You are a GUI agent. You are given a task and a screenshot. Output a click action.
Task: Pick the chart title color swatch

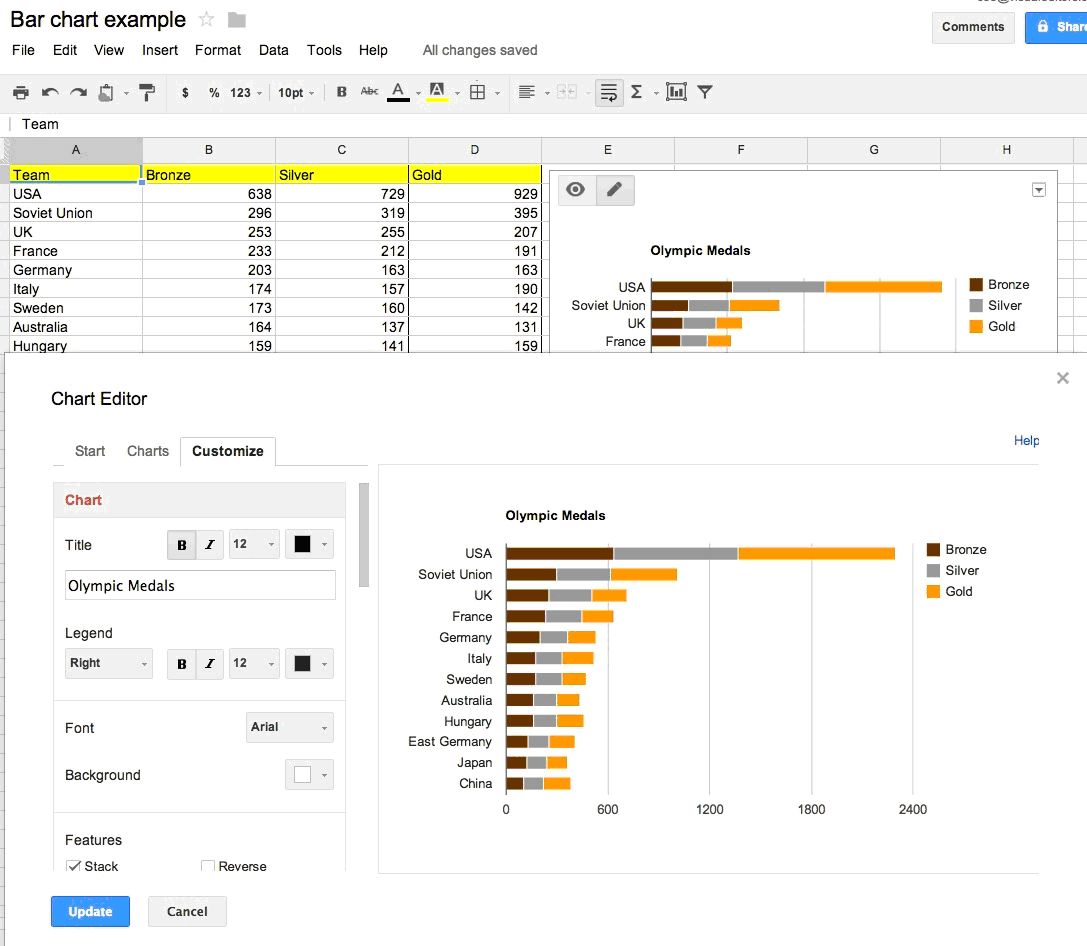pos(310,545)
